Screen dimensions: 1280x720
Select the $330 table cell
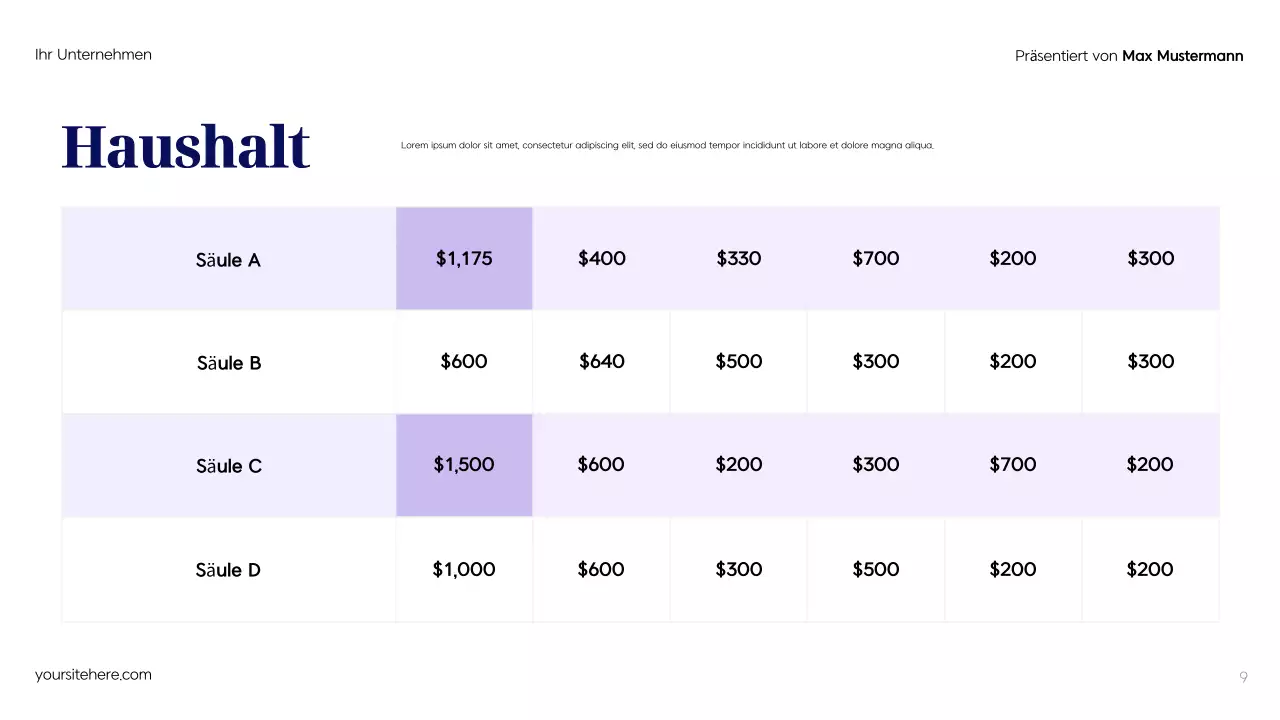click(x=739, y=258)
